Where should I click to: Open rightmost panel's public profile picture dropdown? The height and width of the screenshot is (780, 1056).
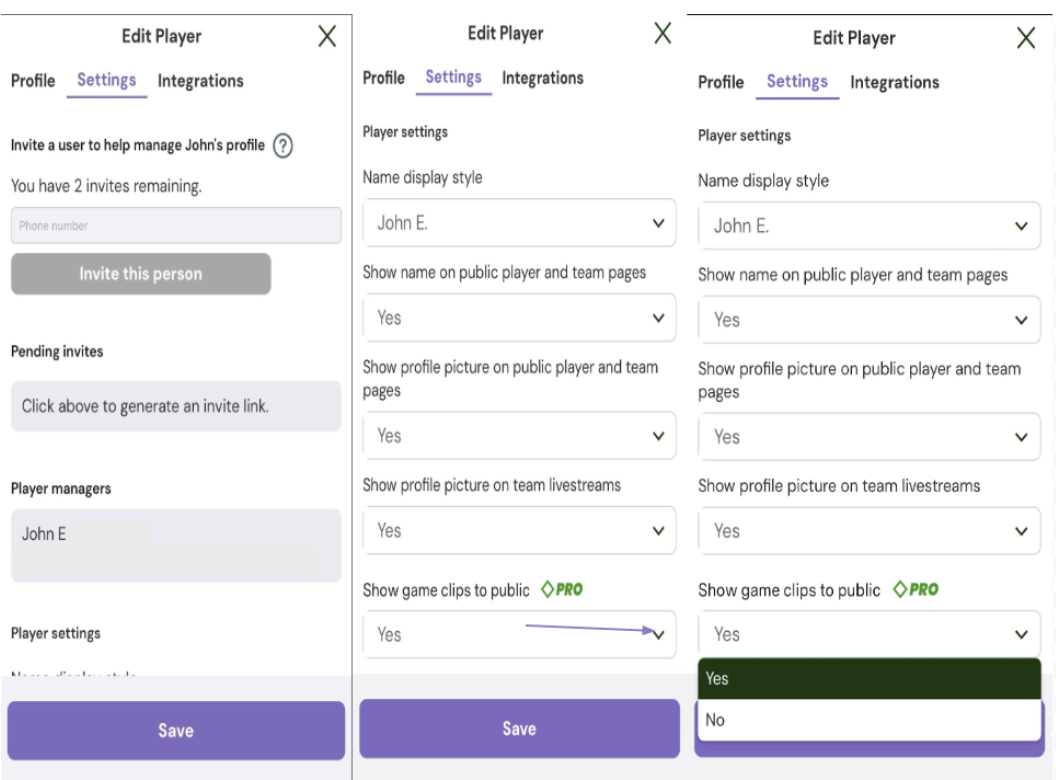click(x=869, y=437)
